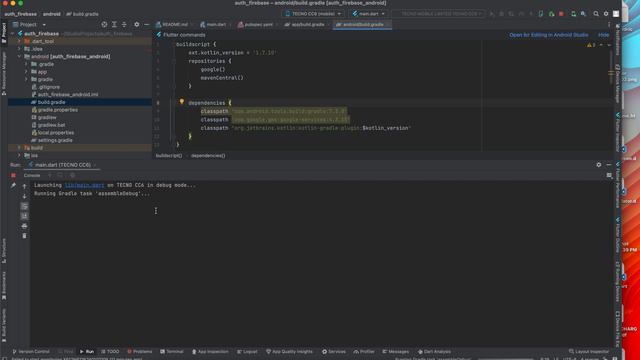This screenshot has width=640, height=360.
Task: Select main.dart (TECNO CC6) run tab
Action: (62, 165)
